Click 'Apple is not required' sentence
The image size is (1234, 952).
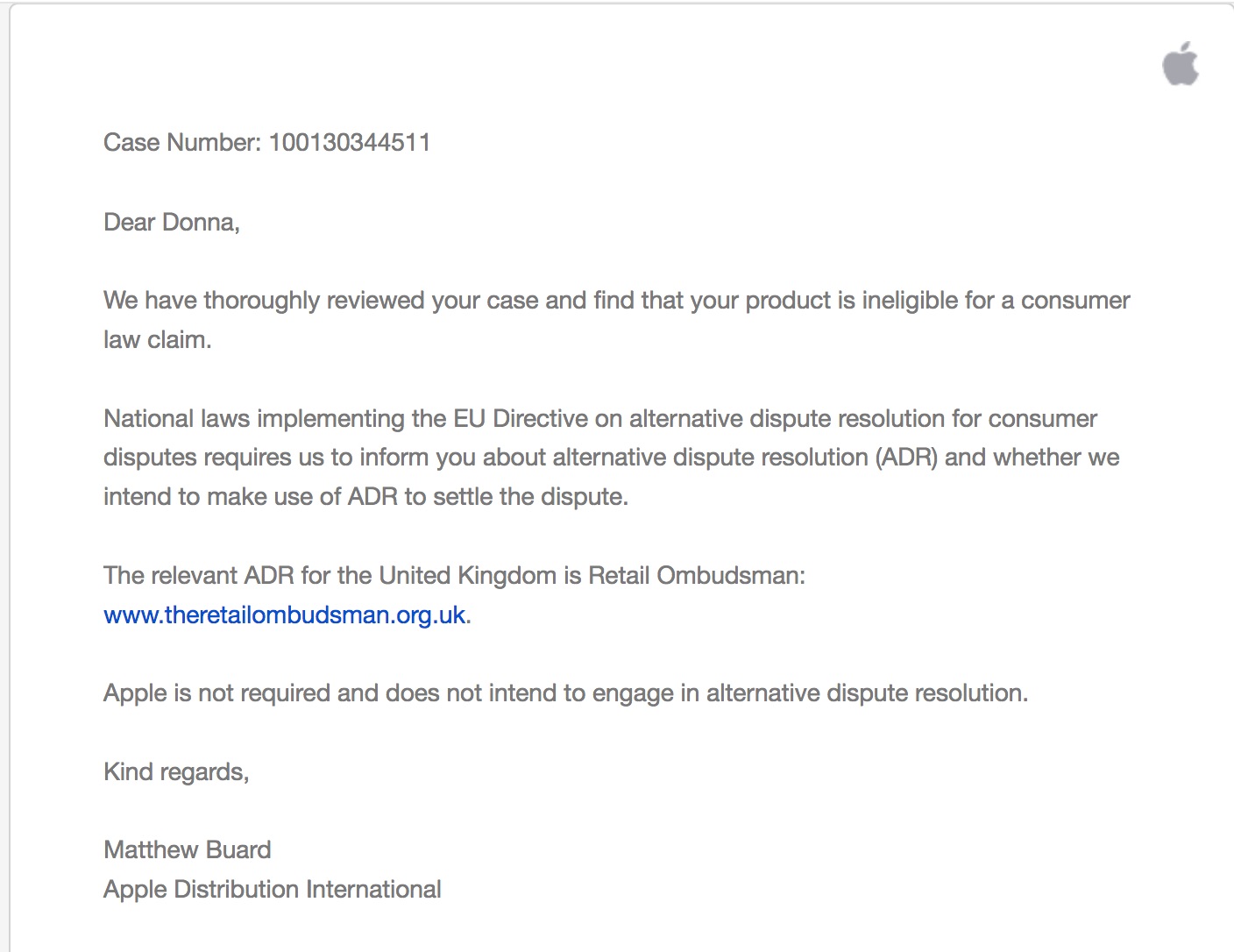click(x=217, y=693)
